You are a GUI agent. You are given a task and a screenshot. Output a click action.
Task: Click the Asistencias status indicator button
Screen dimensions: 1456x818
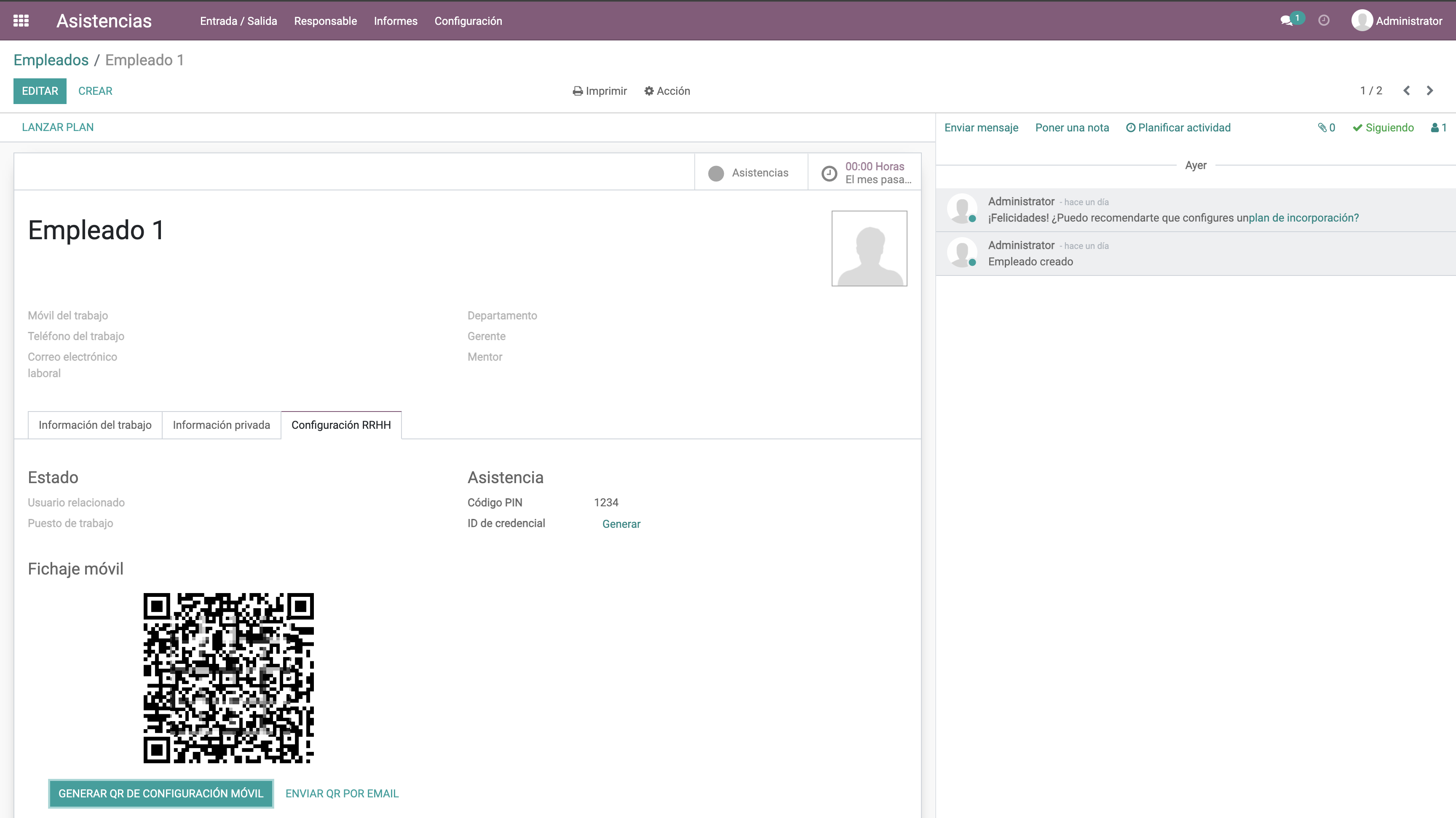[751, 172]
